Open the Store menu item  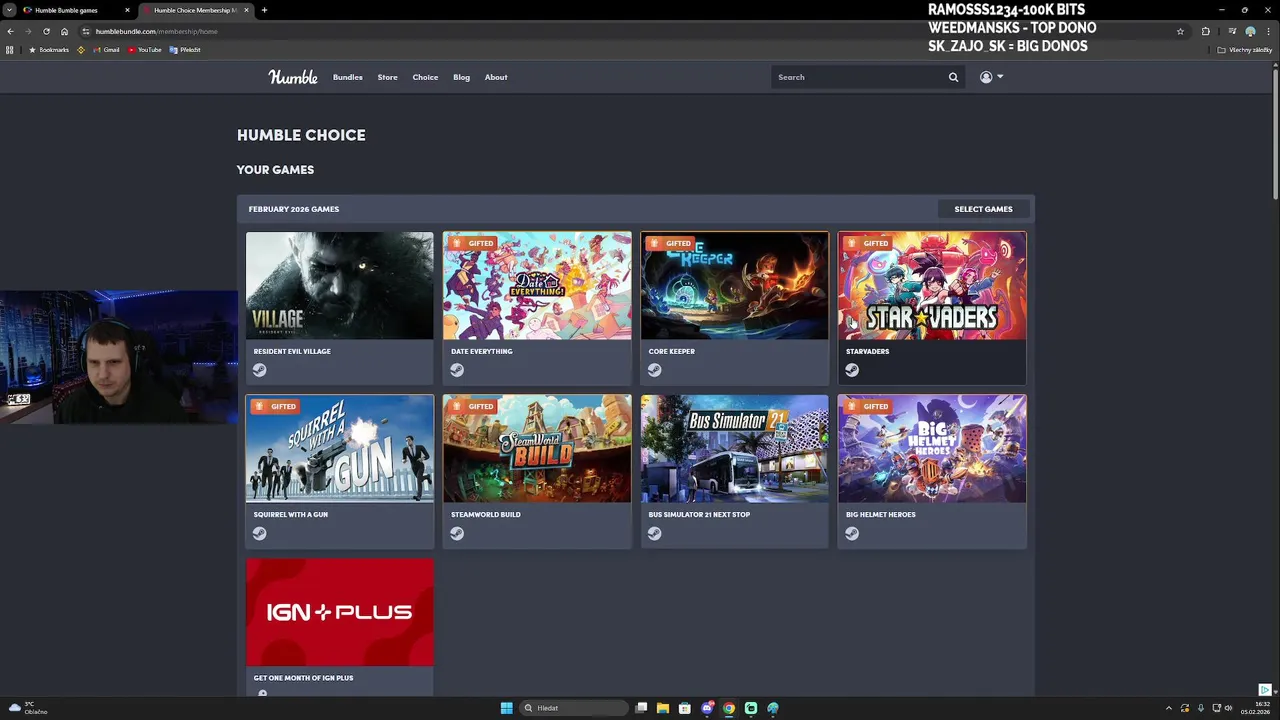387,77
